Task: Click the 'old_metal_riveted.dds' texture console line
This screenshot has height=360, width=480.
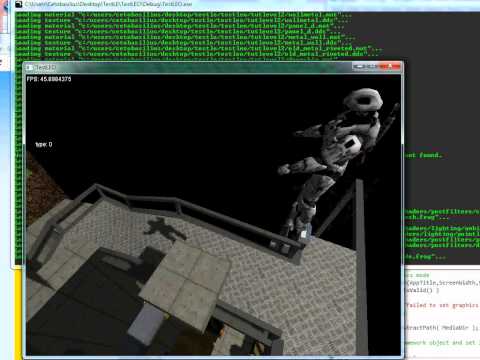Action: [197, 54]
